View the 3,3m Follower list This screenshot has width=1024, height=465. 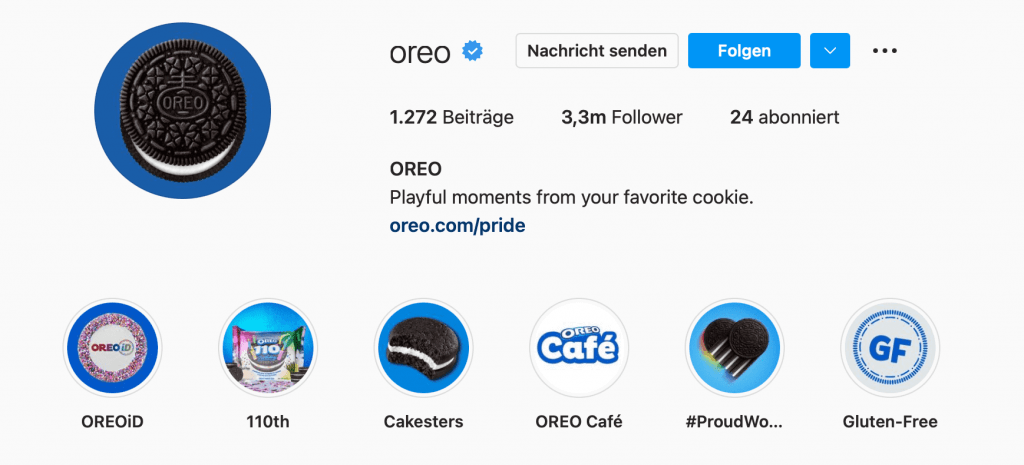pyautogui.click(x=622, y=117)
